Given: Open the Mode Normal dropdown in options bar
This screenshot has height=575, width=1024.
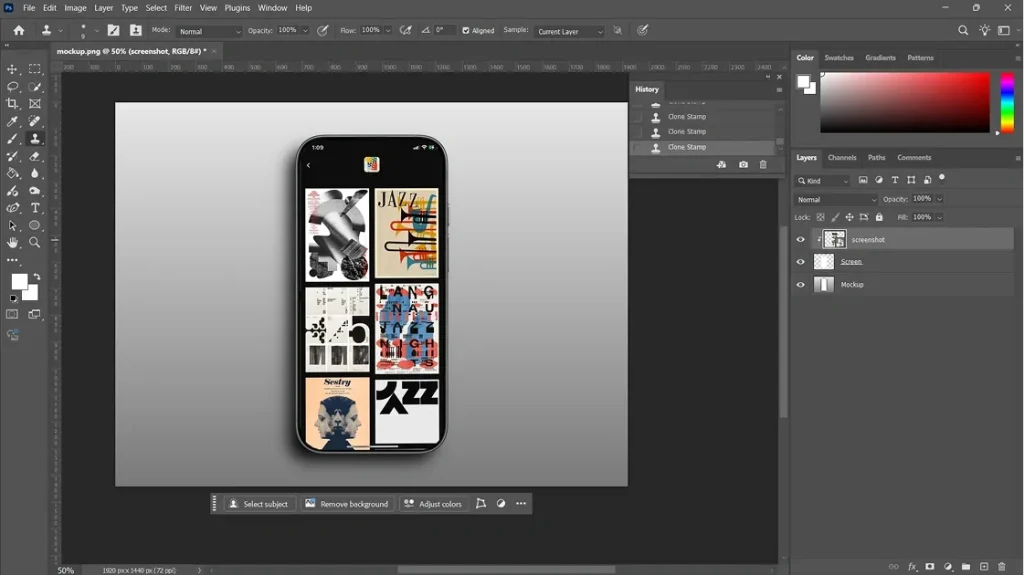Looking at the screenshot, I should (x=208, y=31).
